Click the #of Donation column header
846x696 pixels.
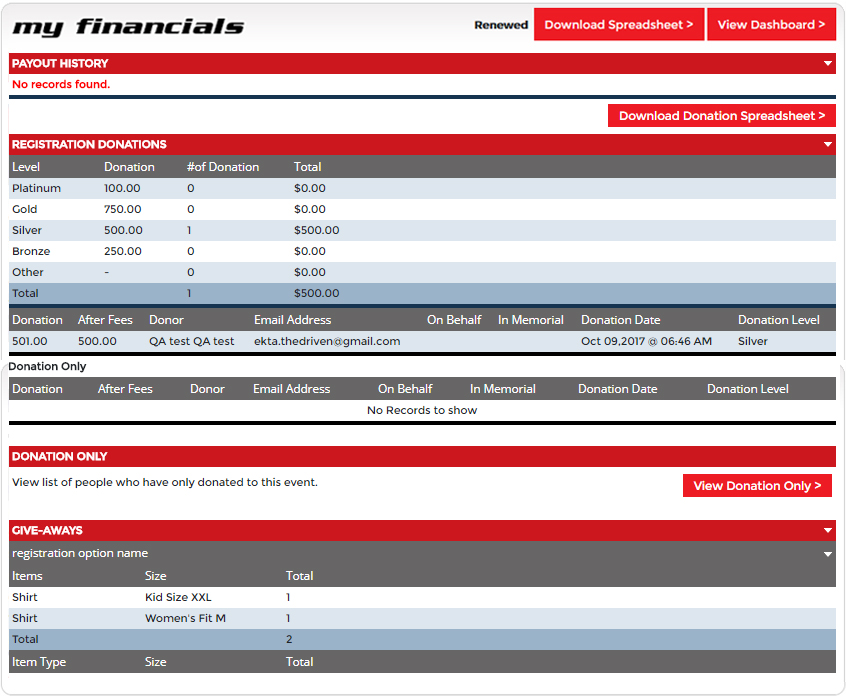tap(222, 167)
